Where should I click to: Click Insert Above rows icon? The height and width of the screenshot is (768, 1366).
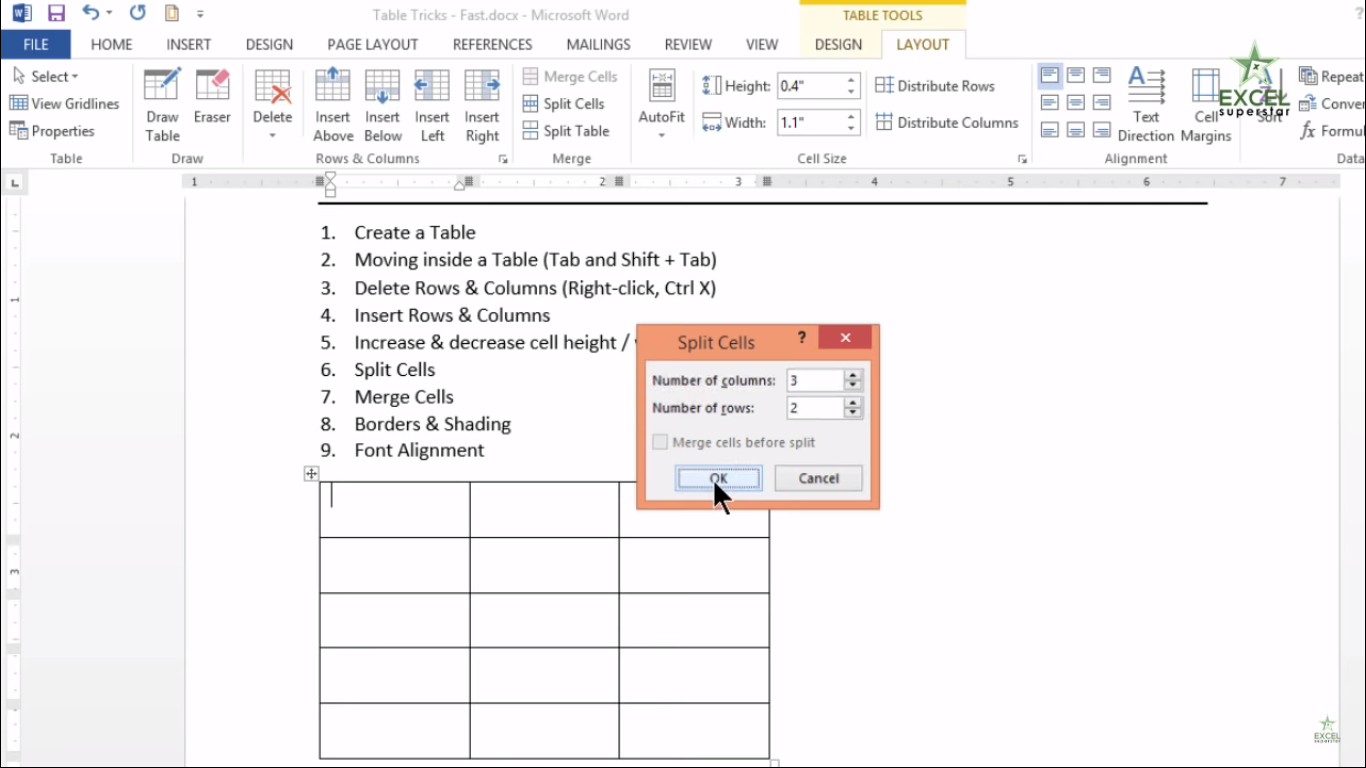click(x=333, y=105)
